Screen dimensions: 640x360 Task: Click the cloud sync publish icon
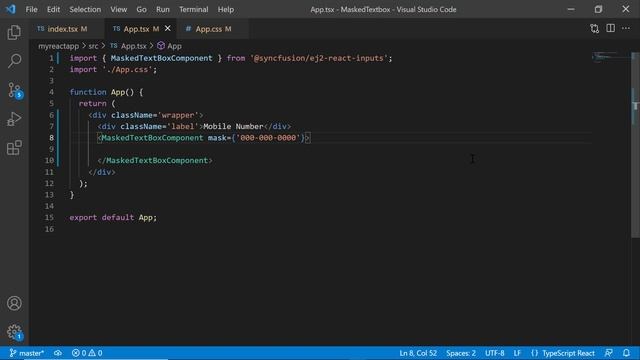point(58,353)
